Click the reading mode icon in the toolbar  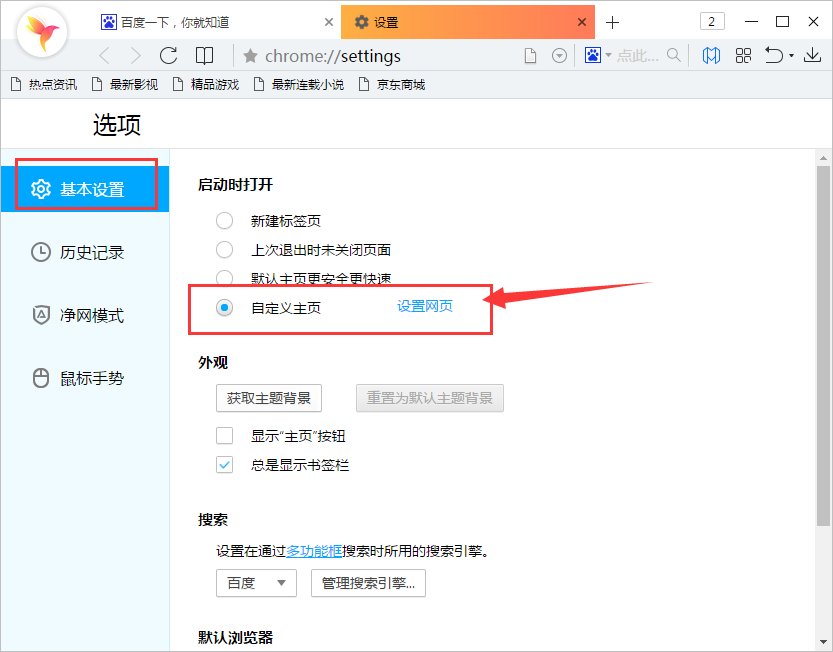[204, 56]
